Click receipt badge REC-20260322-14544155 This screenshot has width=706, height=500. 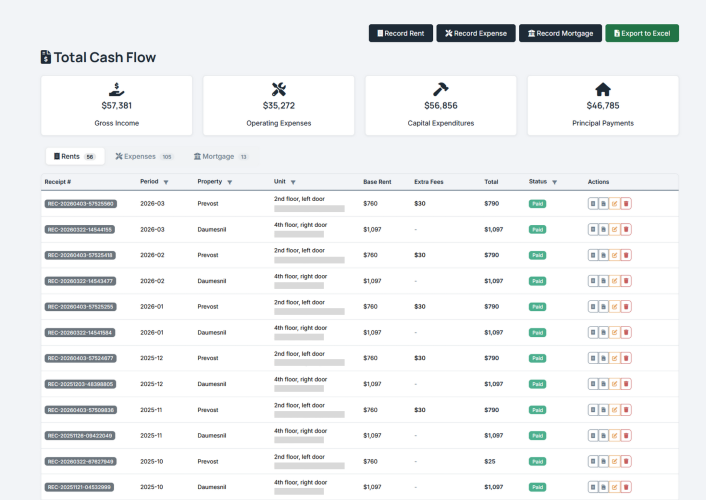pos(80,229)
